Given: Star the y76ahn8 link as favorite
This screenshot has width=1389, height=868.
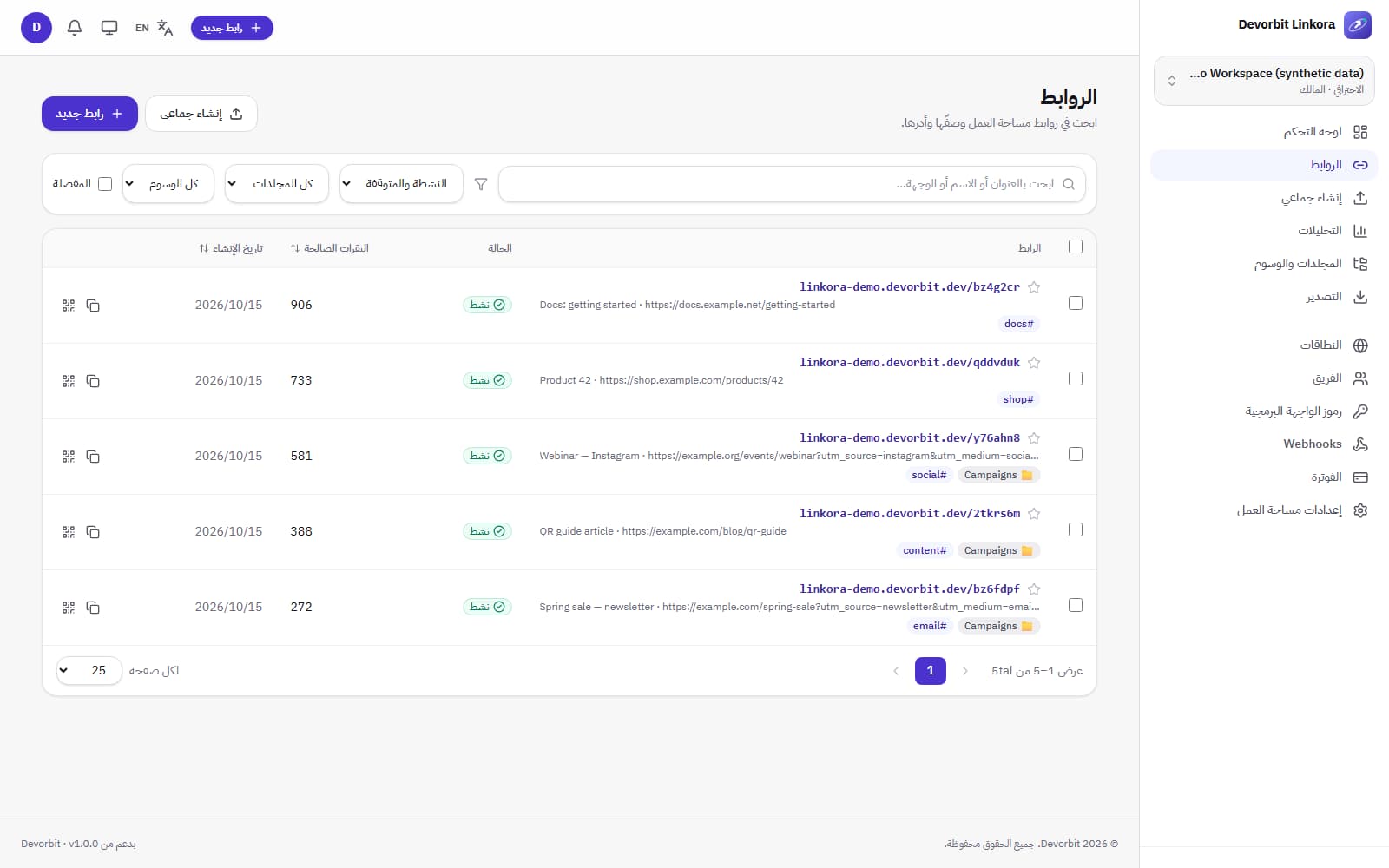Looking at the screenshot, I should [x=1034, y=438].
